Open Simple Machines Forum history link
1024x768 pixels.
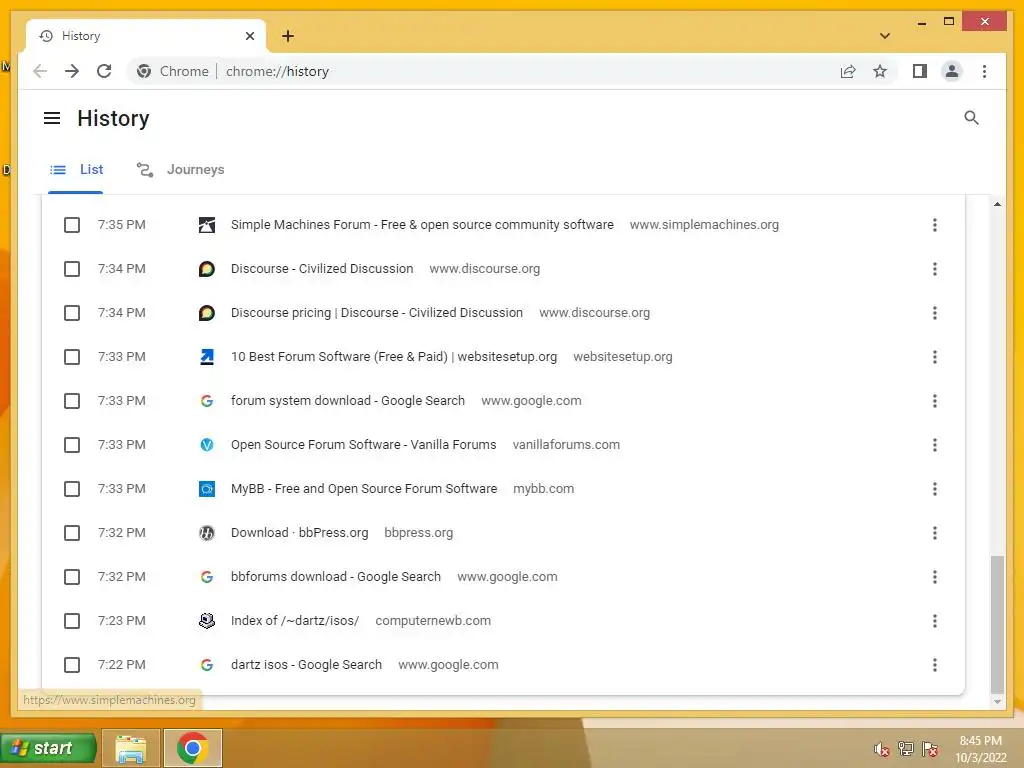click(422, 225)
